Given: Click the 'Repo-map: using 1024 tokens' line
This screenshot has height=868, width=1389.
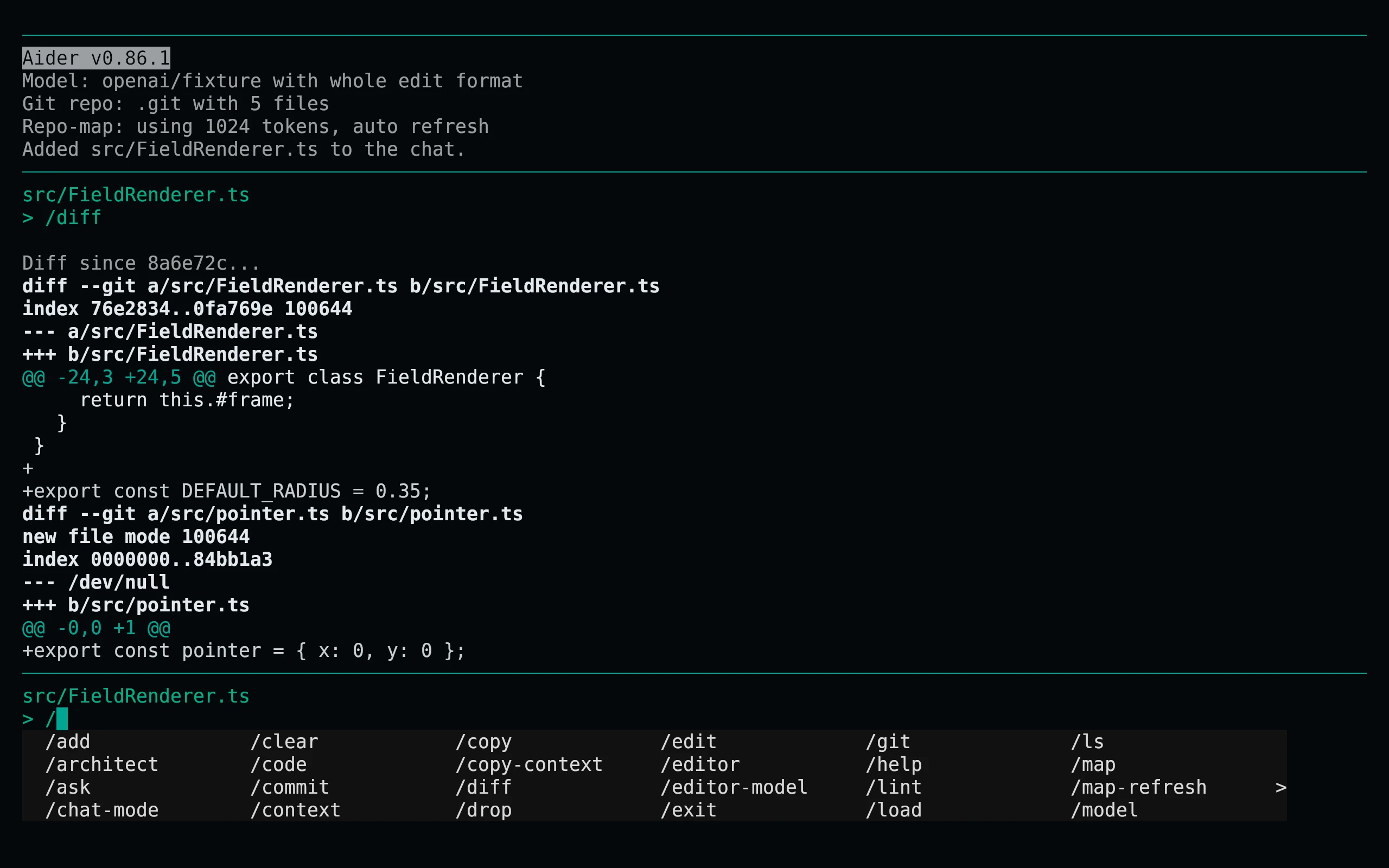Looking at the screenshot, I should coord(256,126).
